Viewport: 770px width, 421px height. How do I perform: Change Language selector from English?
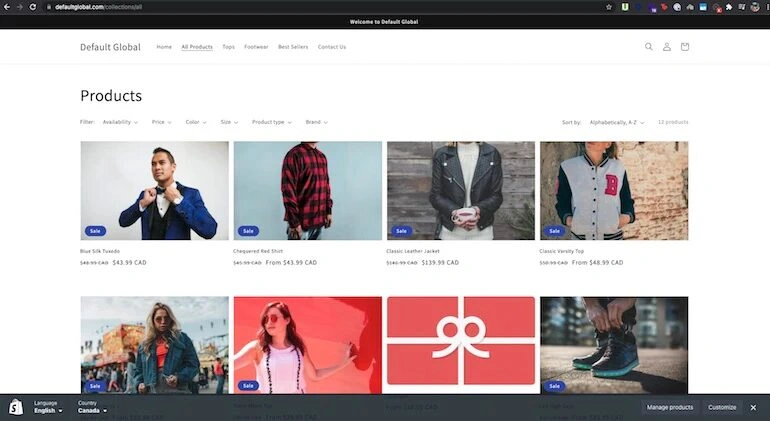click(48, 410)
